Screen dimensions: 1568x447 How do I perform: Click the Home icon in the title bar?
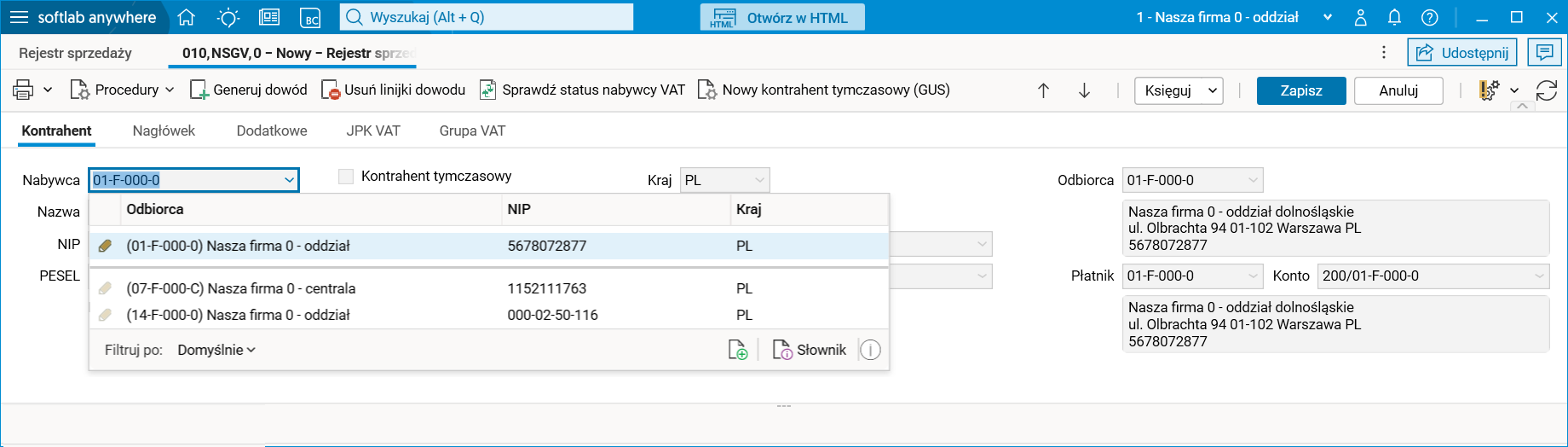pos(187,17)
